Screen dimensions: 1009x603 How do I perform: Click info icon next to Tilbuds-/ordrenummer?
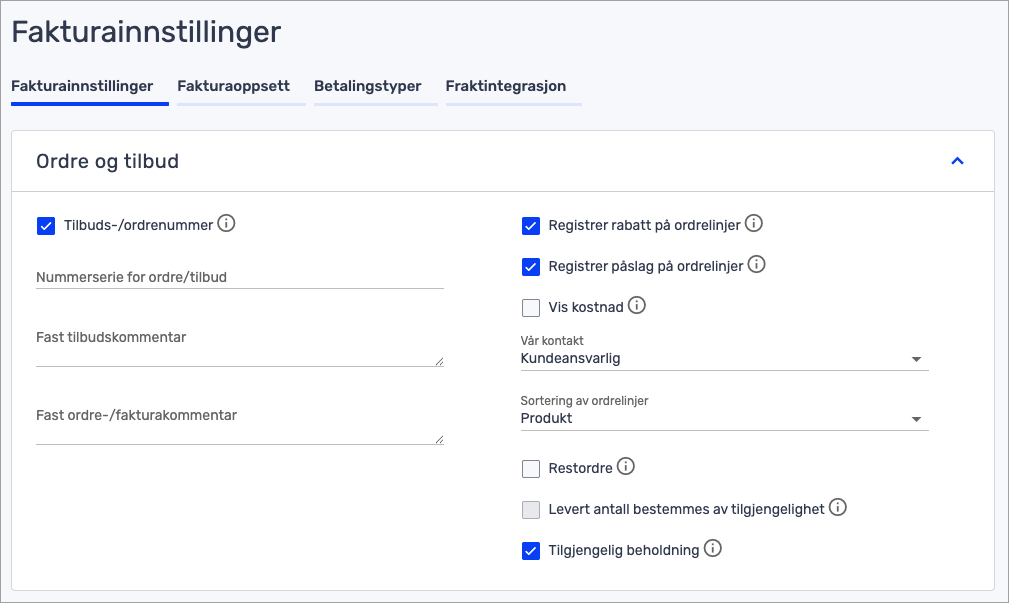[x=227, y=224]
